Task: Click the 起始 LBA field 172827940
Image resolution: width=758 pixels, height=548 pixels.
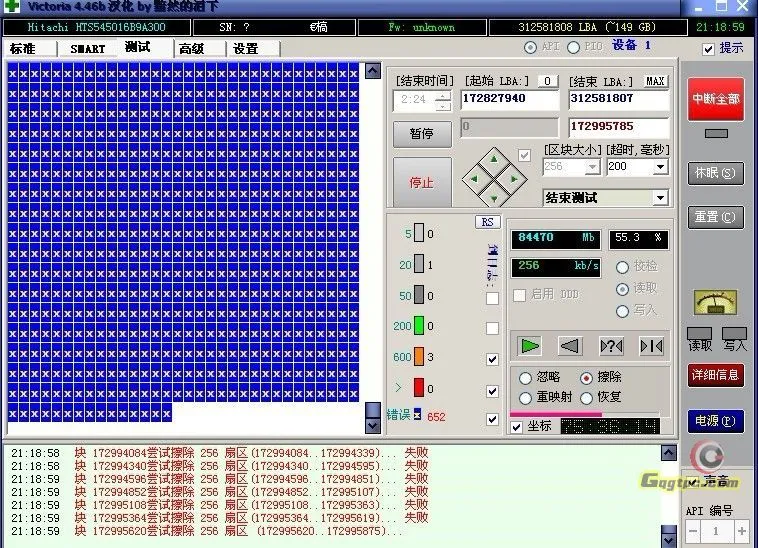Action: pyautogui.click(x=510, y=100)
